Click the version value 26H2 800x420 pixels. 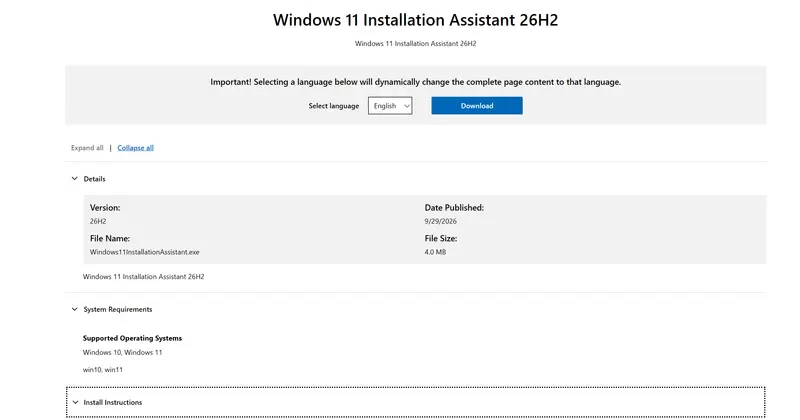[98, 221]
